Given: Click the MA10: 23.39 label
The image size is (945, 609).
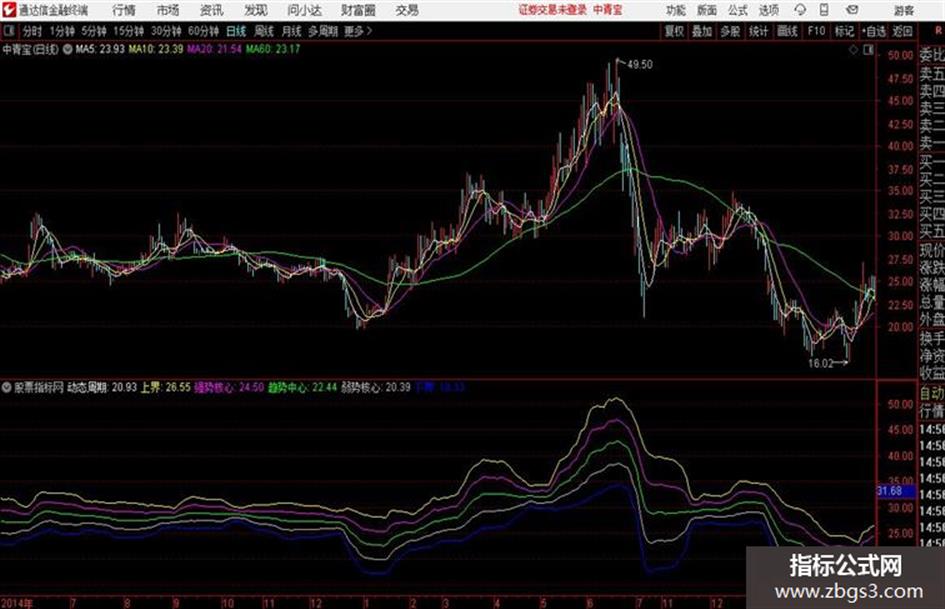Looking at the screenshot, I should (156, 49).
